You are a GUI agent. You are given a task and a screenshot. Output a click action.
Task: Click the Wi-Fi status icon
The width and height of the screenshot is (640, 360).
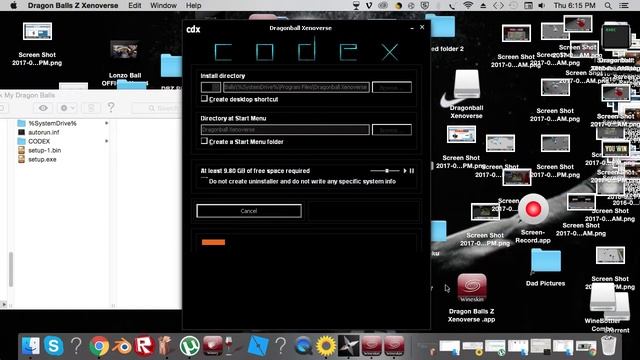tap(468, 5)
